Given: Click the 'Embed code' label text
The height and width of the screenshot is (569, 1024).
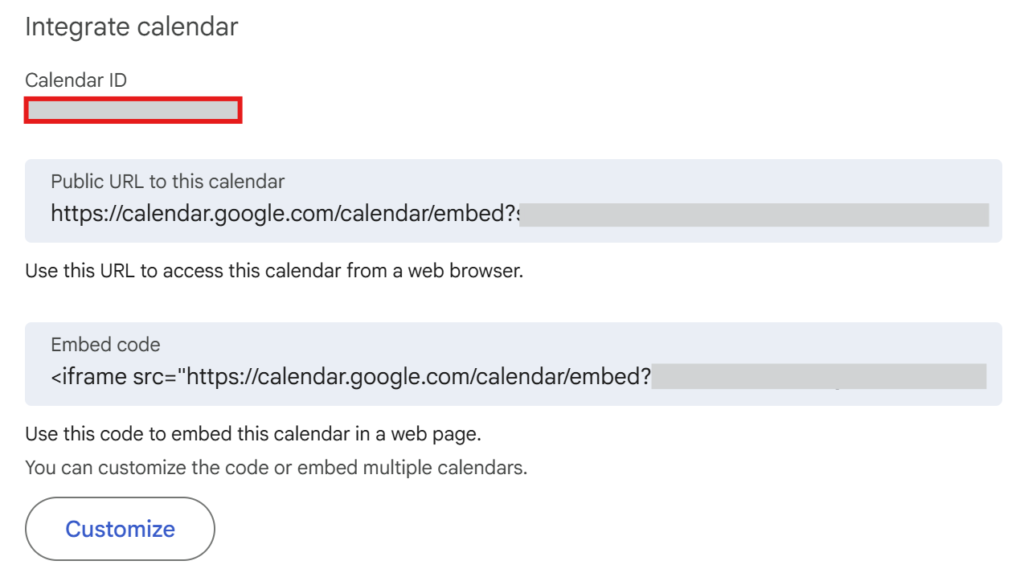Looking at the screenshot, I should 105,345.
